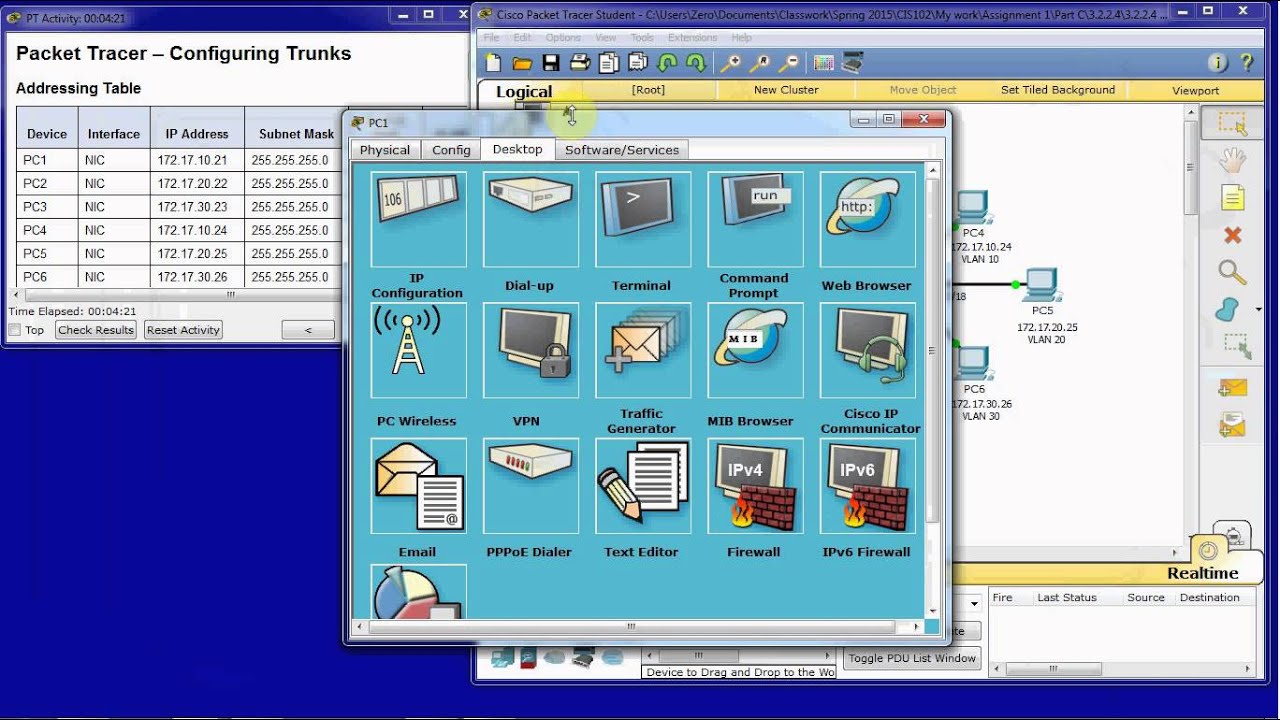This screenshot has width=1280, height=720.
Task: Launch the Web Browser
Action: click(866, 219)
